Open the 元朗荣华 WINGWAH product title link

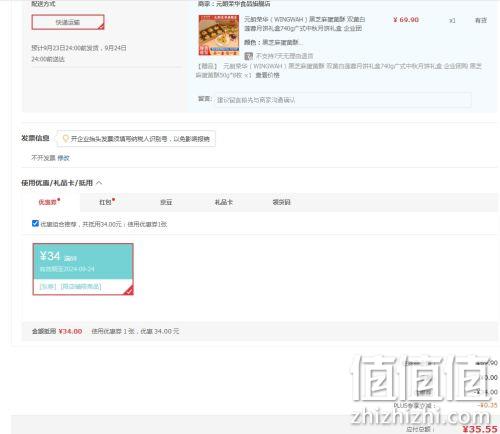coord(304,24)
